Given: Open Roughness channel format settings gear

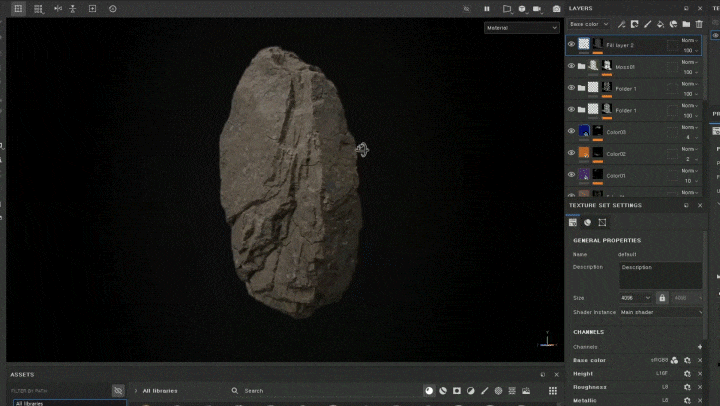Looking at the screenshot, I should coord(687,387).
